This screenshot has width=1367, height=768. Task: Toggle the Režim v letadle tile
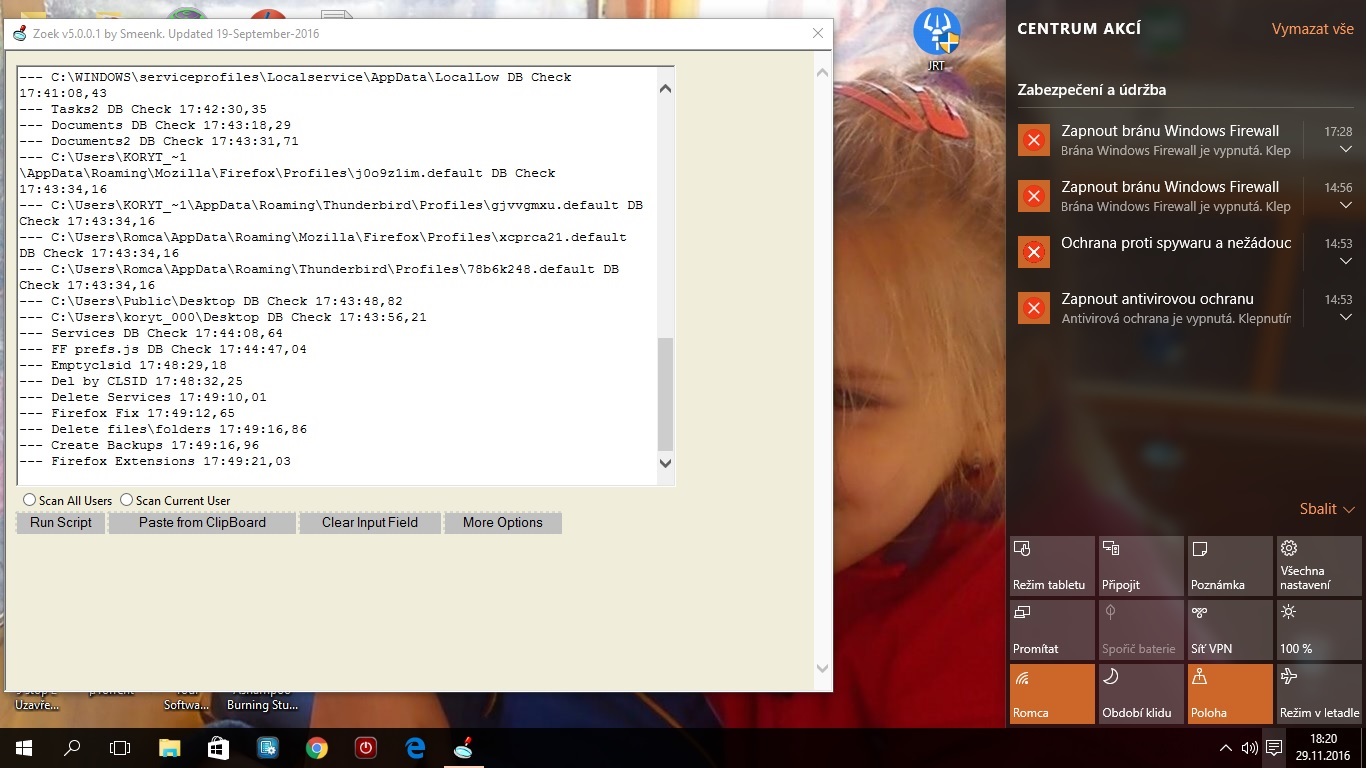tap(1319, 694)
